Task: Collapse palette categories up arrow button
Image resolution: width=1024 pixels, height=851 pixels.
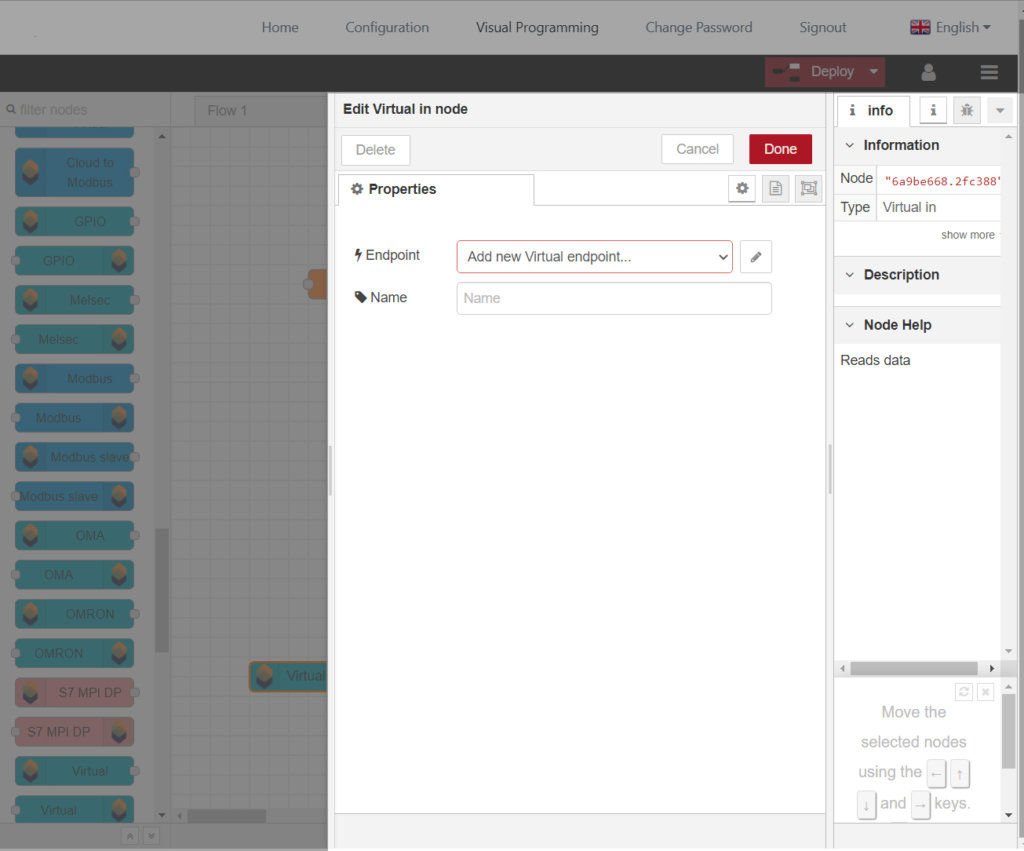Action: 130,836
